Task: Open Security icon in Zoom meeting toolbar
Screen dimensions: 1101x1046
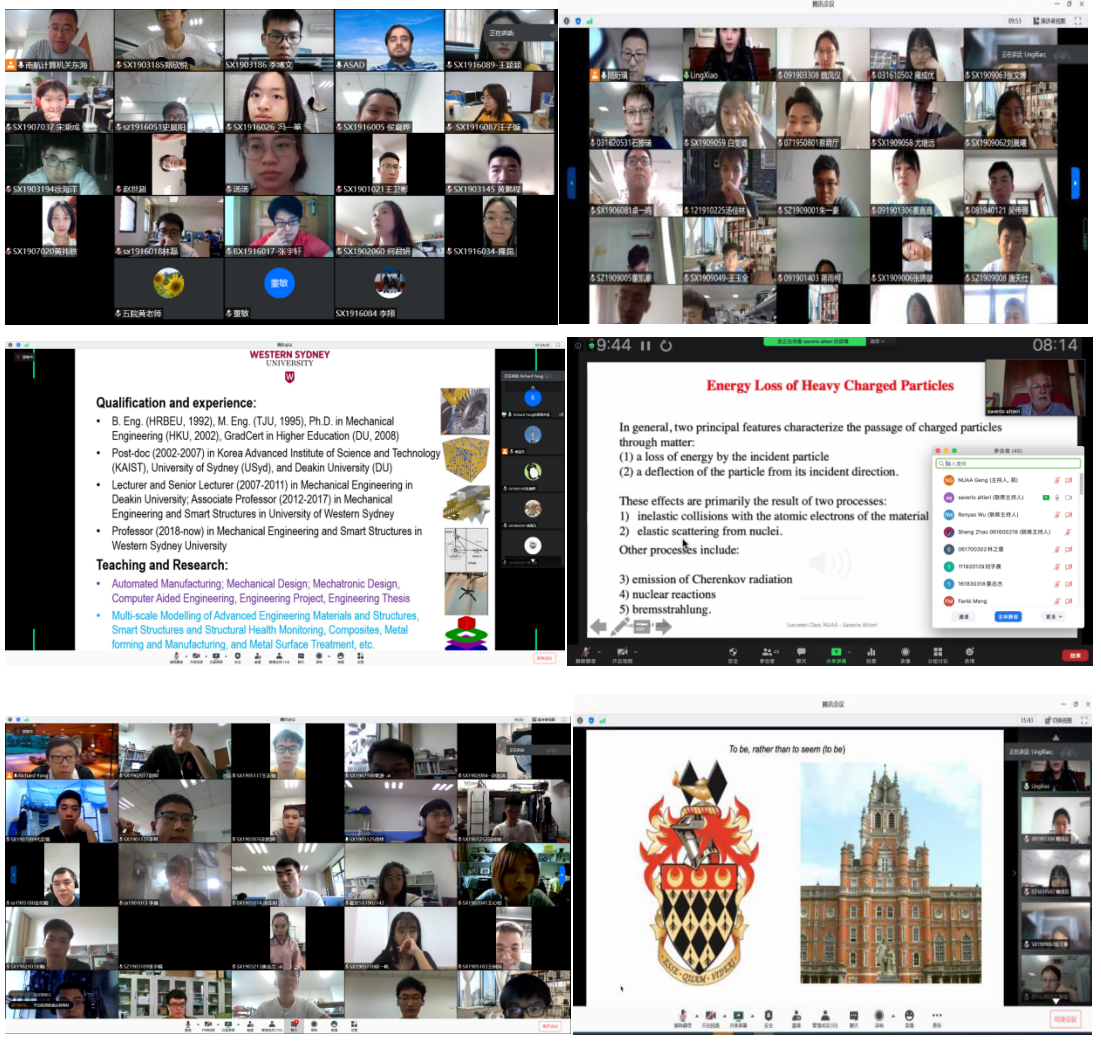Action: (733, 653)
